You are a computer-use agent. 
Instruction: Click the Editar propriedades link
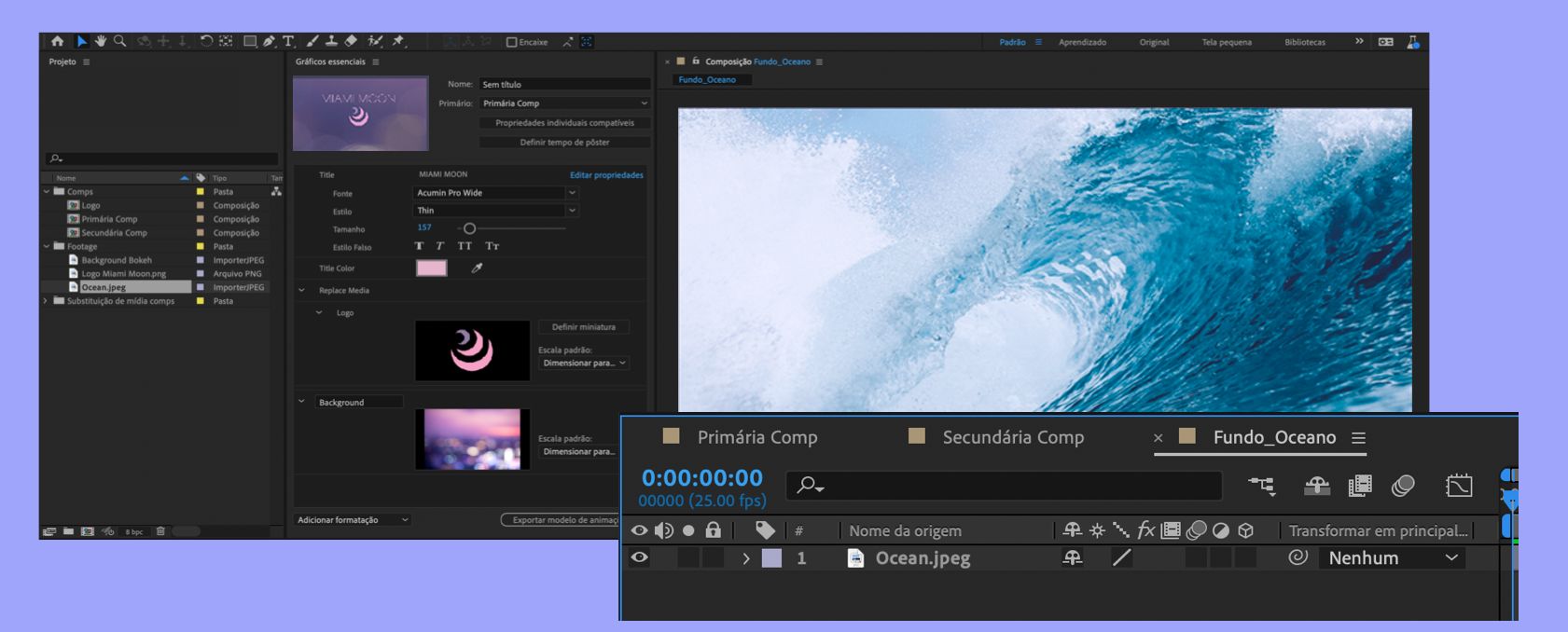click(606, 175)
